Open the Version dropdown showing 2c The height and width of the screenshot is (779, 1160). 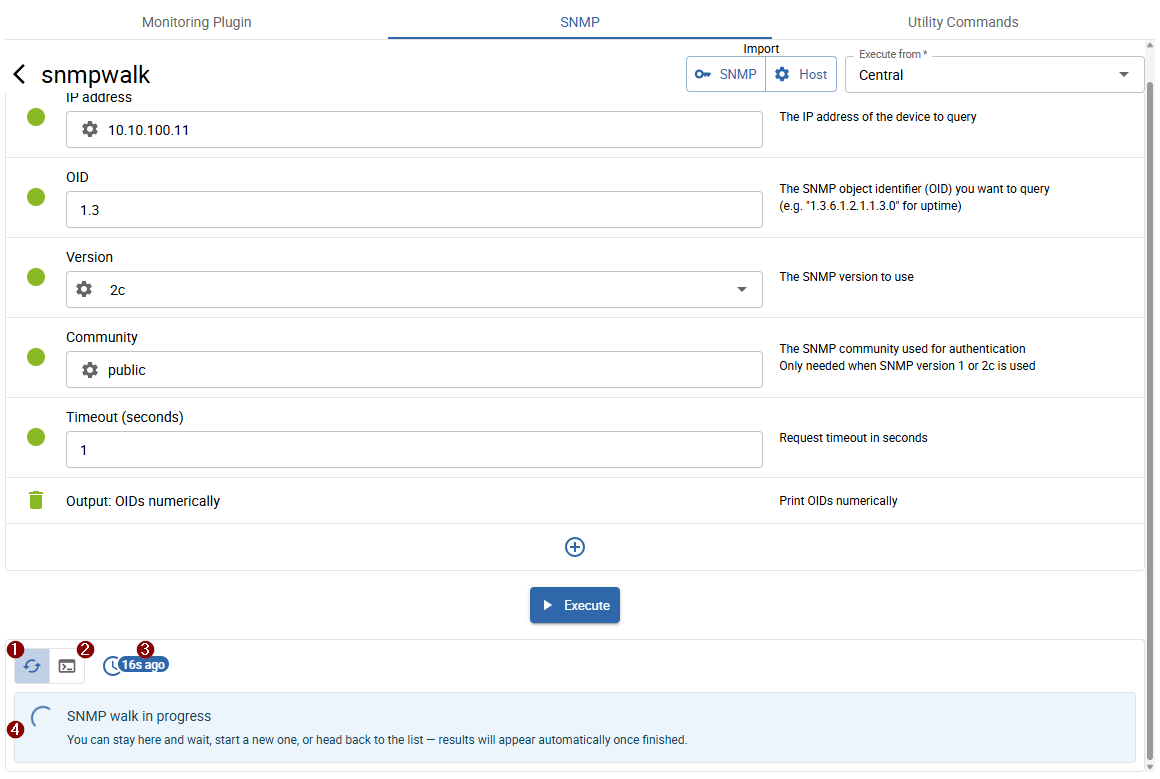point(741,290)
